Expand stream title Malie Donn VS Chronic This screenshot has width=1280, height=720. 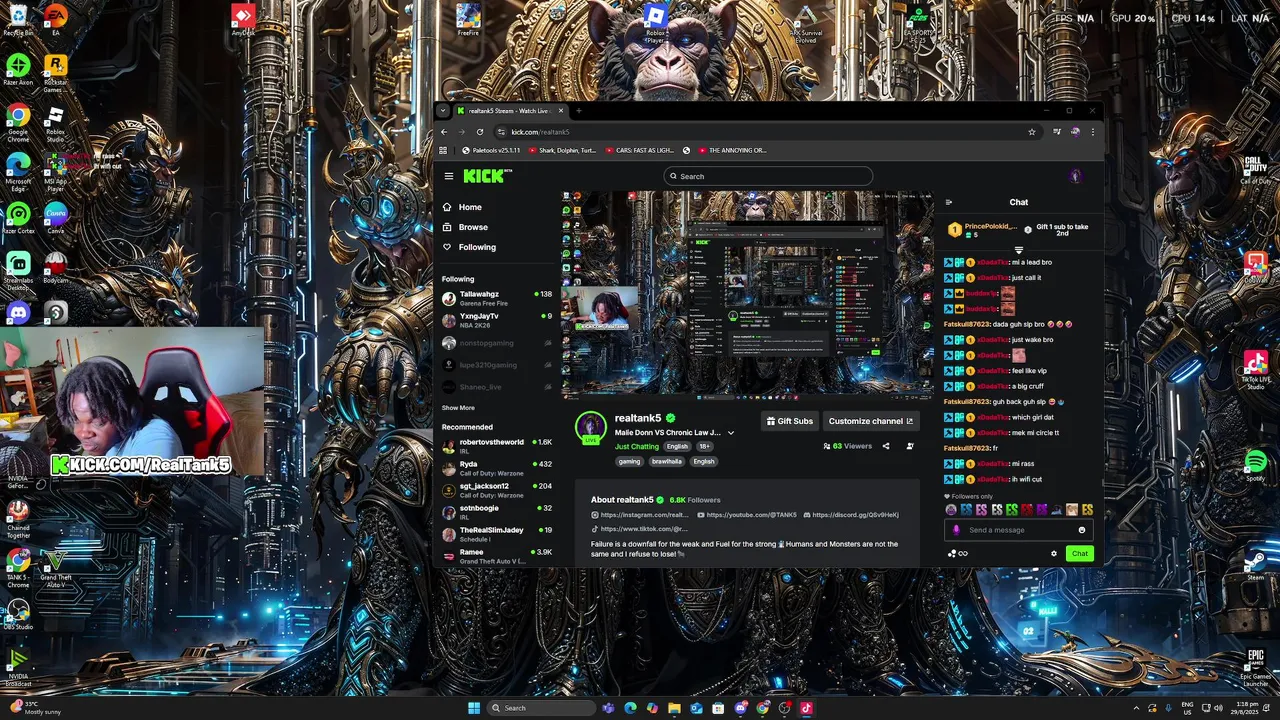(x=730, y=433)
